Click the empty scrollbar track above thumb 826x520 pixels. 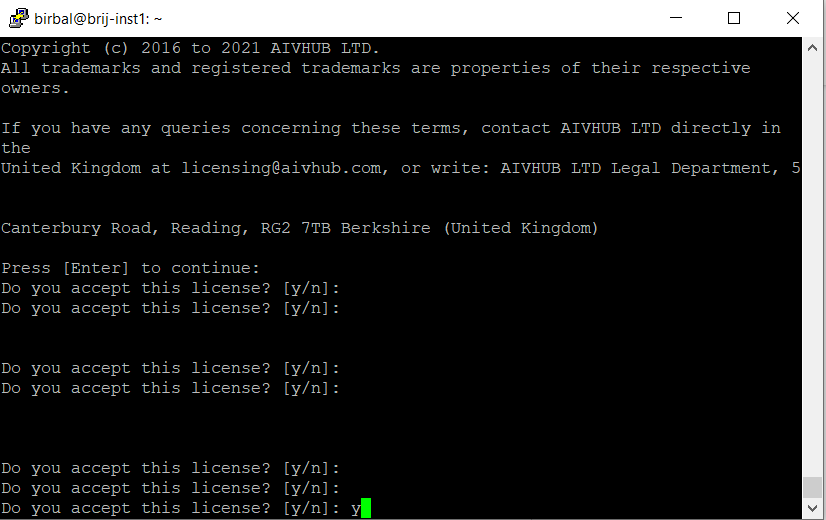812,267
